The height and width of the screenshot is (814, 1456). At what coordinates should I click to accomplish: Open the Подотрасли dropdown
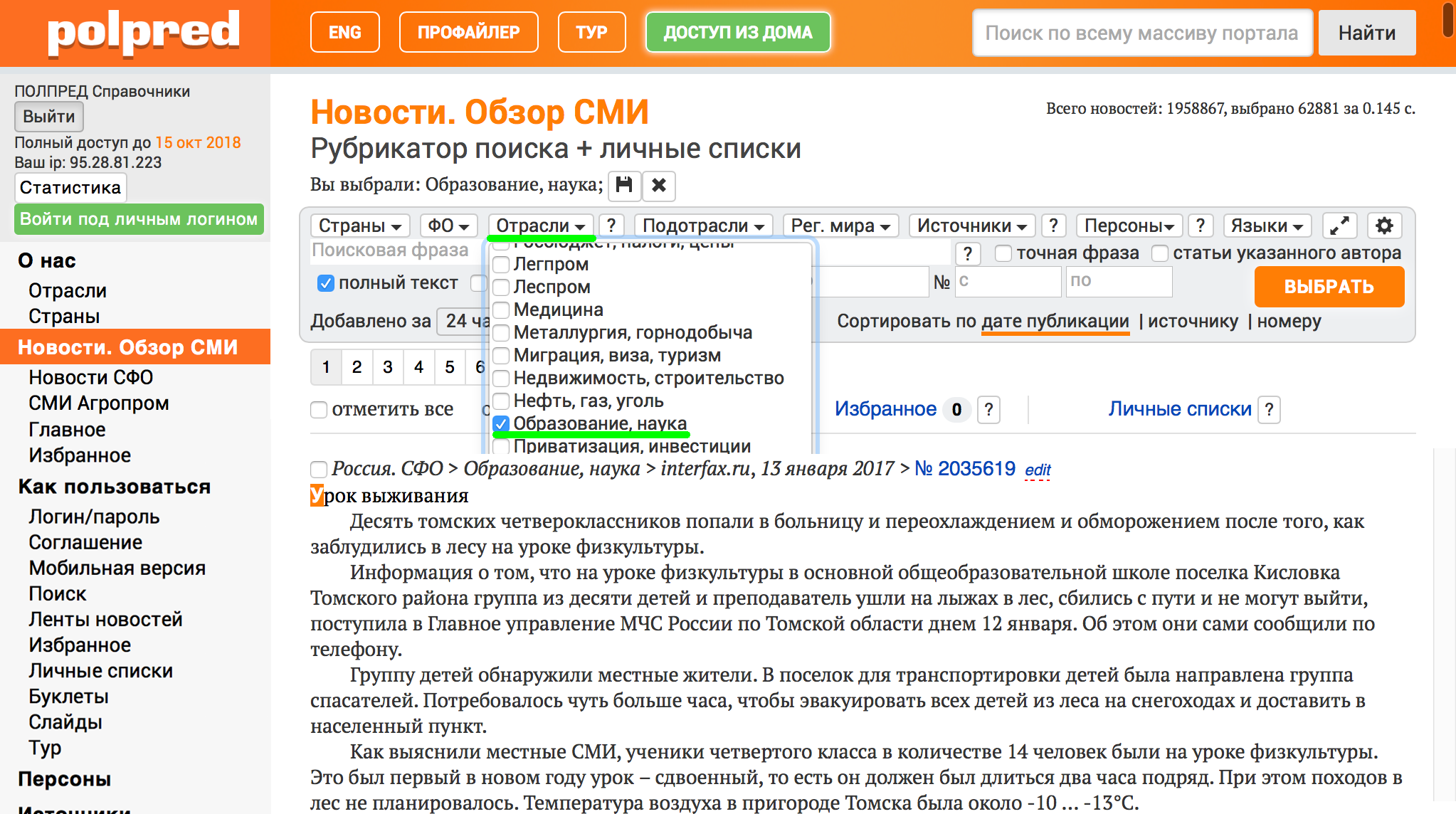tap(702, 226)
